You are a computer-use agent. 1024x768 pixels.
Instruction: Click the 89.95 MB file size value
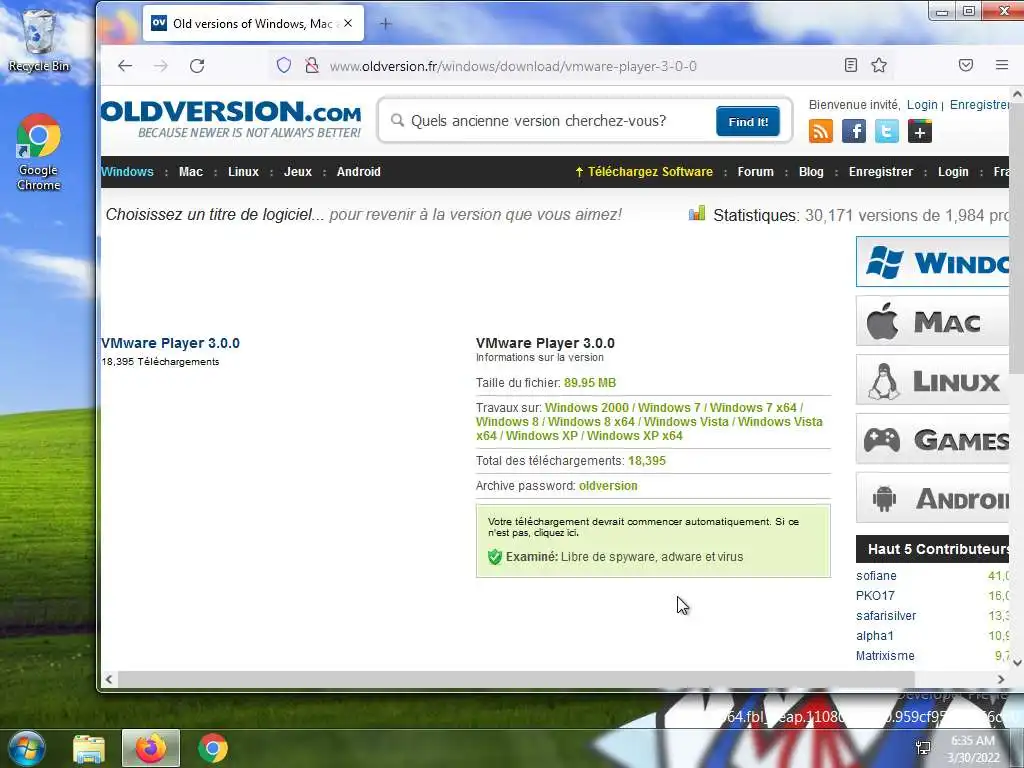[x=590, y=383]
